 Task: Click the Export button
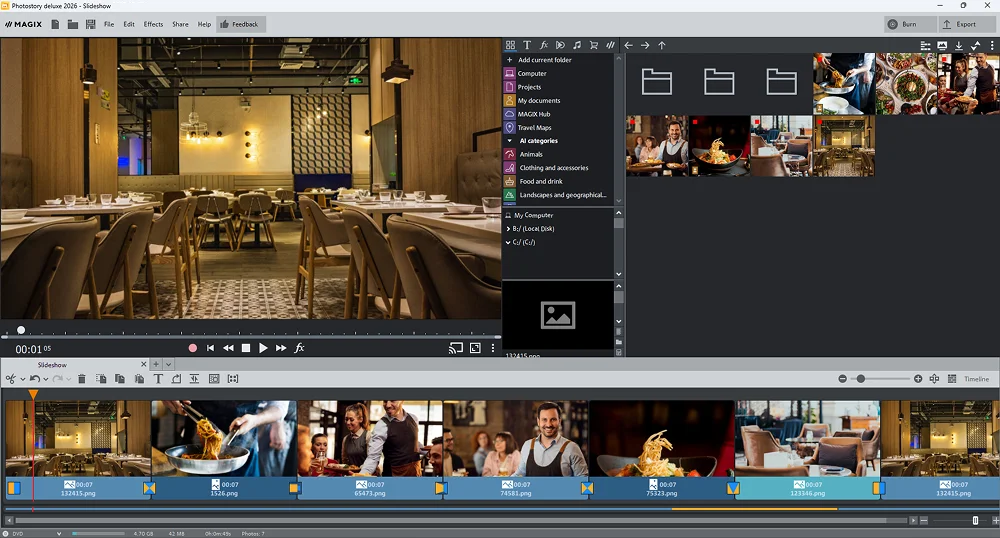point(967,24)
